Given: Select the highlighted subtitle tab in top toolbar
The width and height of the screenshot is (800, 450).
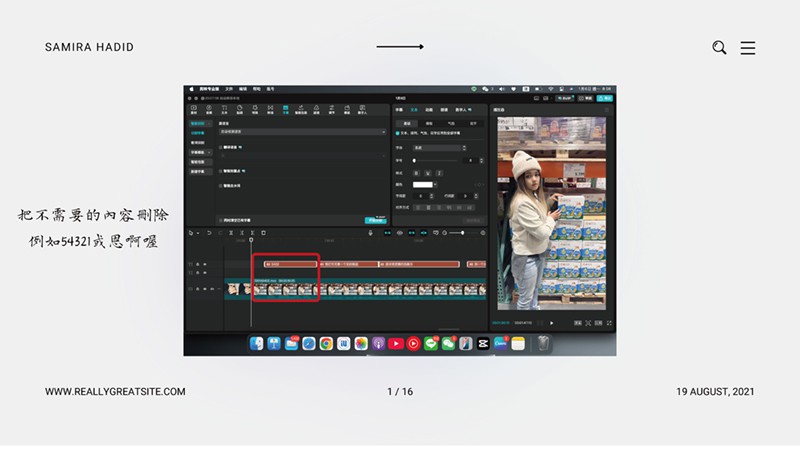Looking at the screenshot, I should (285, 109).
